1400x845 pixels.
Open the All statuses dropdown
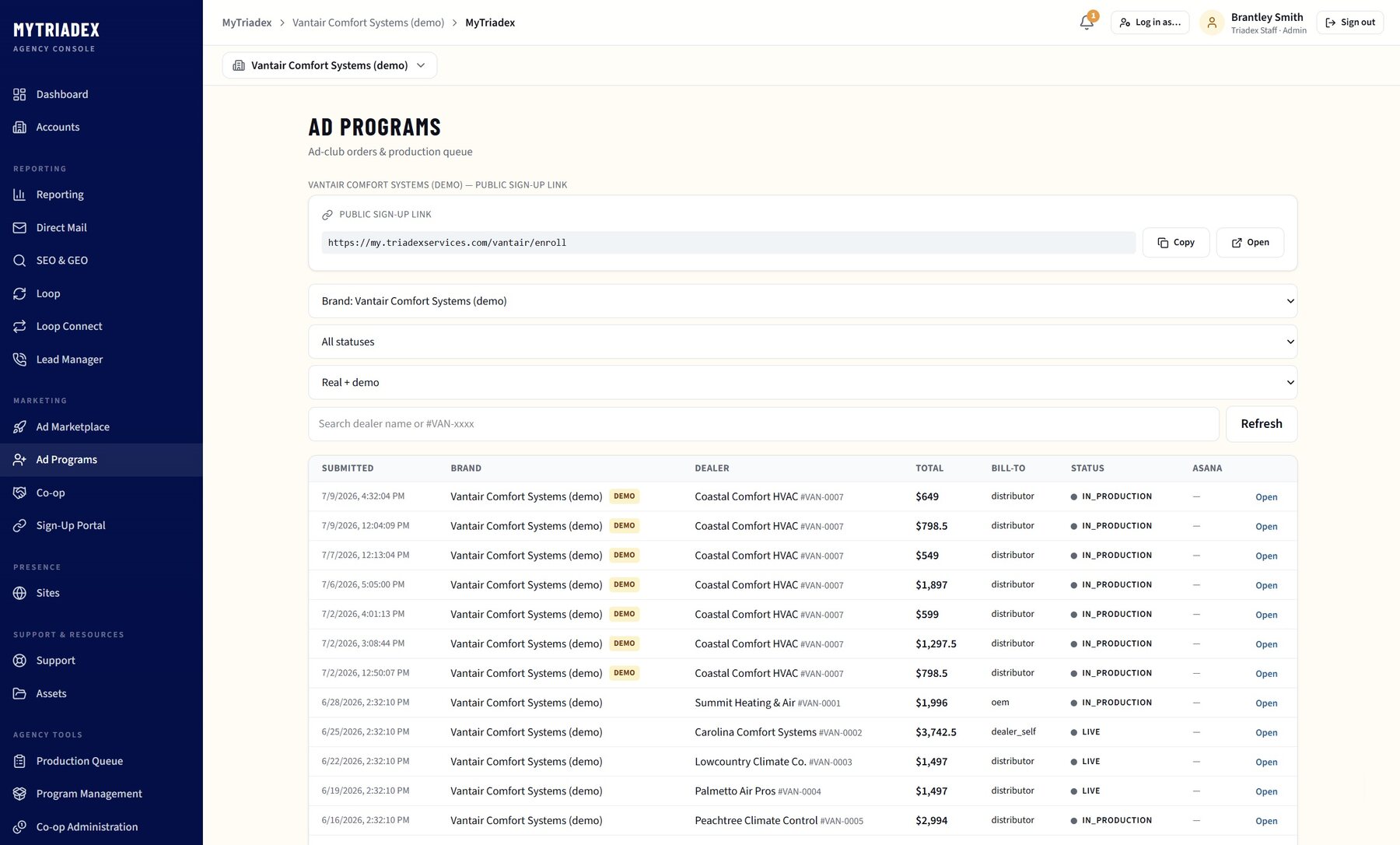[x=803, y=342]
